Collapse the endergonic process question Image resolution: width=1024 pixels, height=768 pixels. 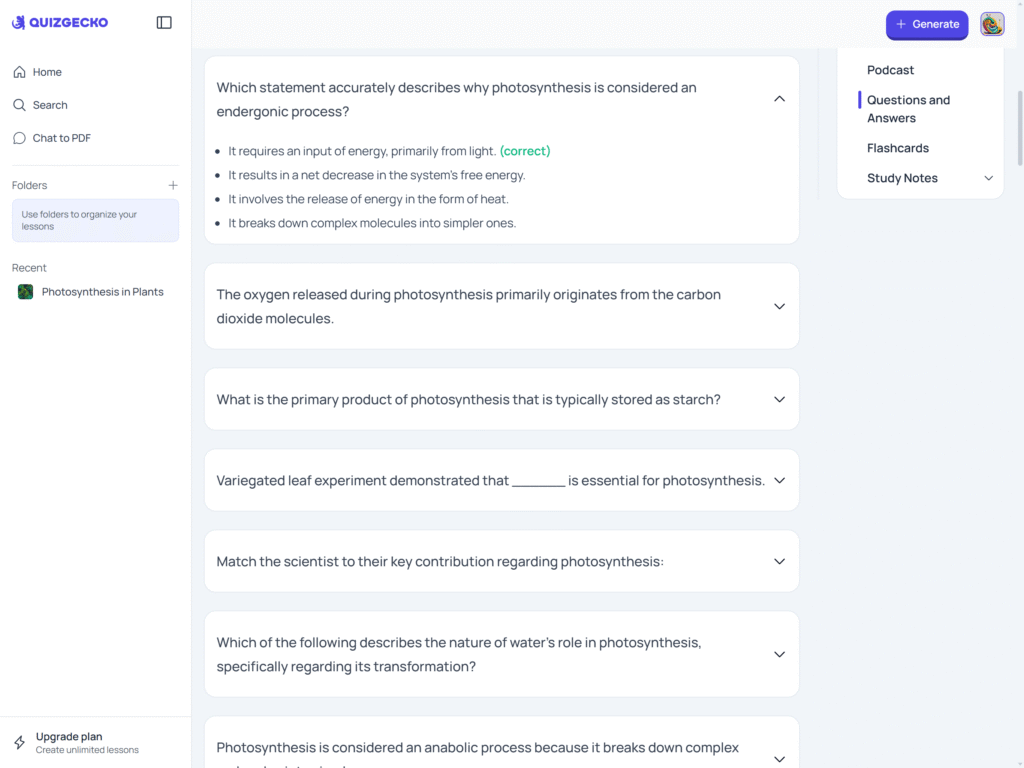[779, 99]
